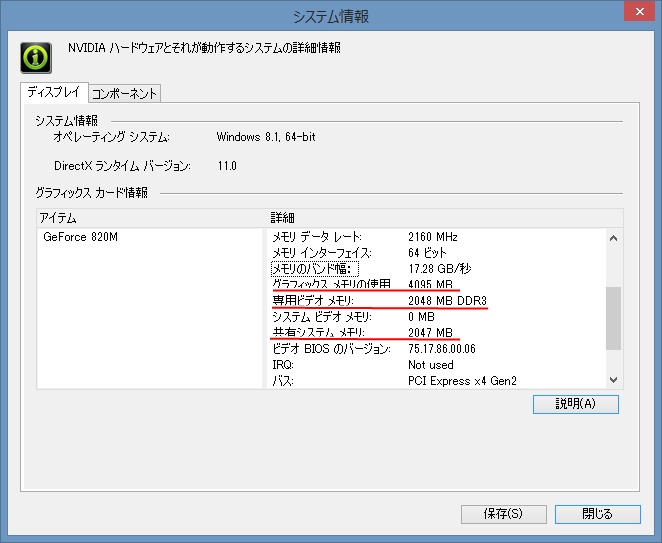Click the 専用ビデオ メモリ: label
The height and width of the screenshot is (543, 662).
click(313, 301)
